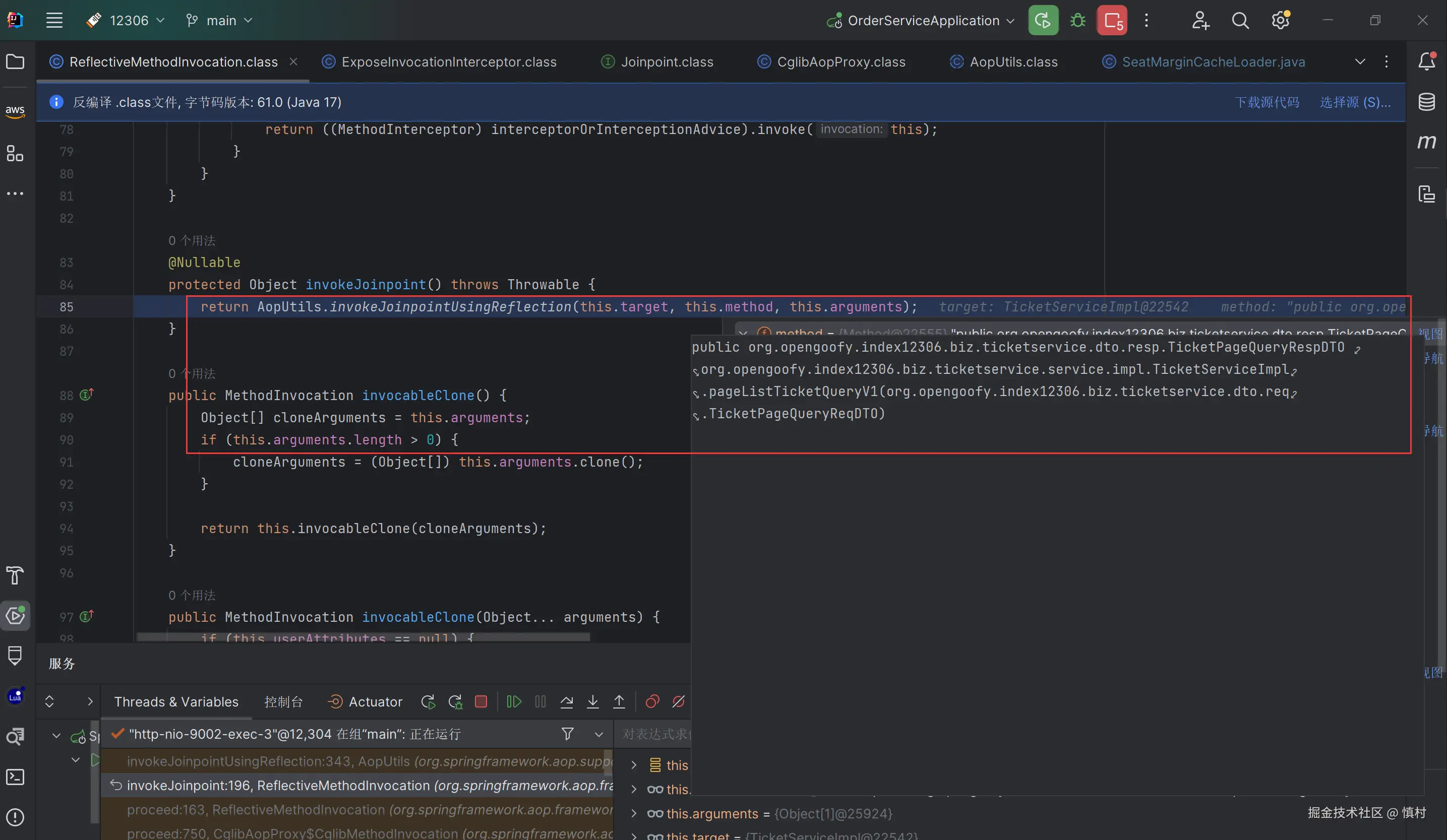Open the Database tool window icon
Image resolution: width=1447 pixels, height=840 pixels.
pos(1426,102)
